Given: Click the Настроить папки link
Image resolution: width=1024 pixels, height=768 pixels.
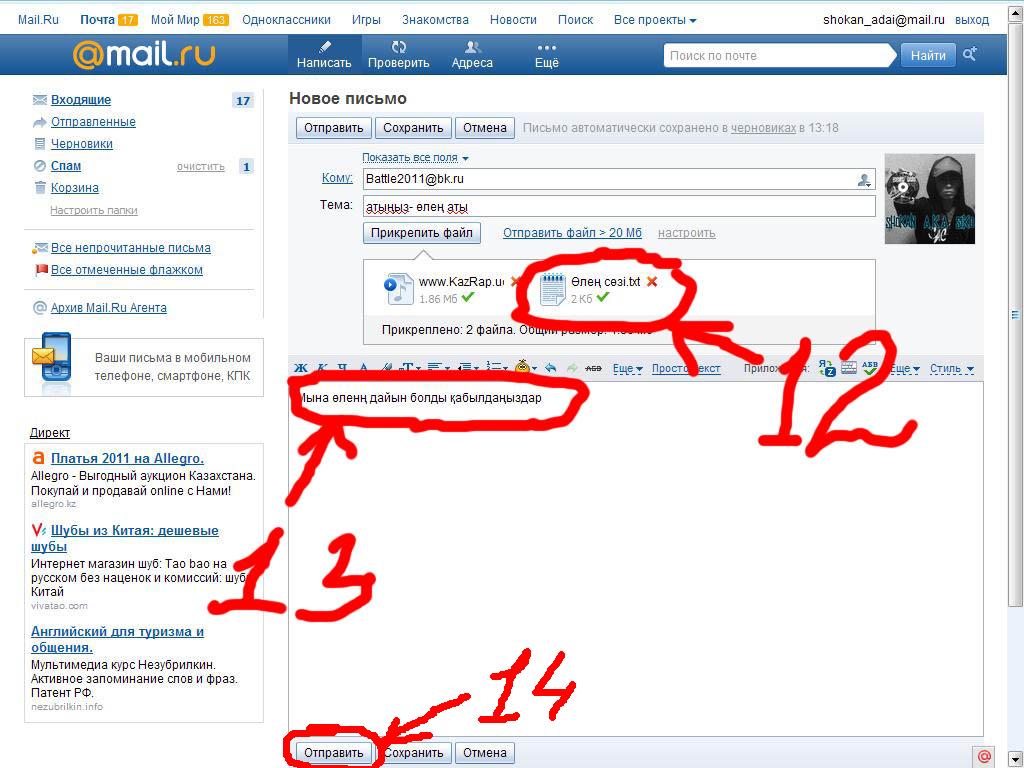Looking at the screenshot, I should 94,210.
